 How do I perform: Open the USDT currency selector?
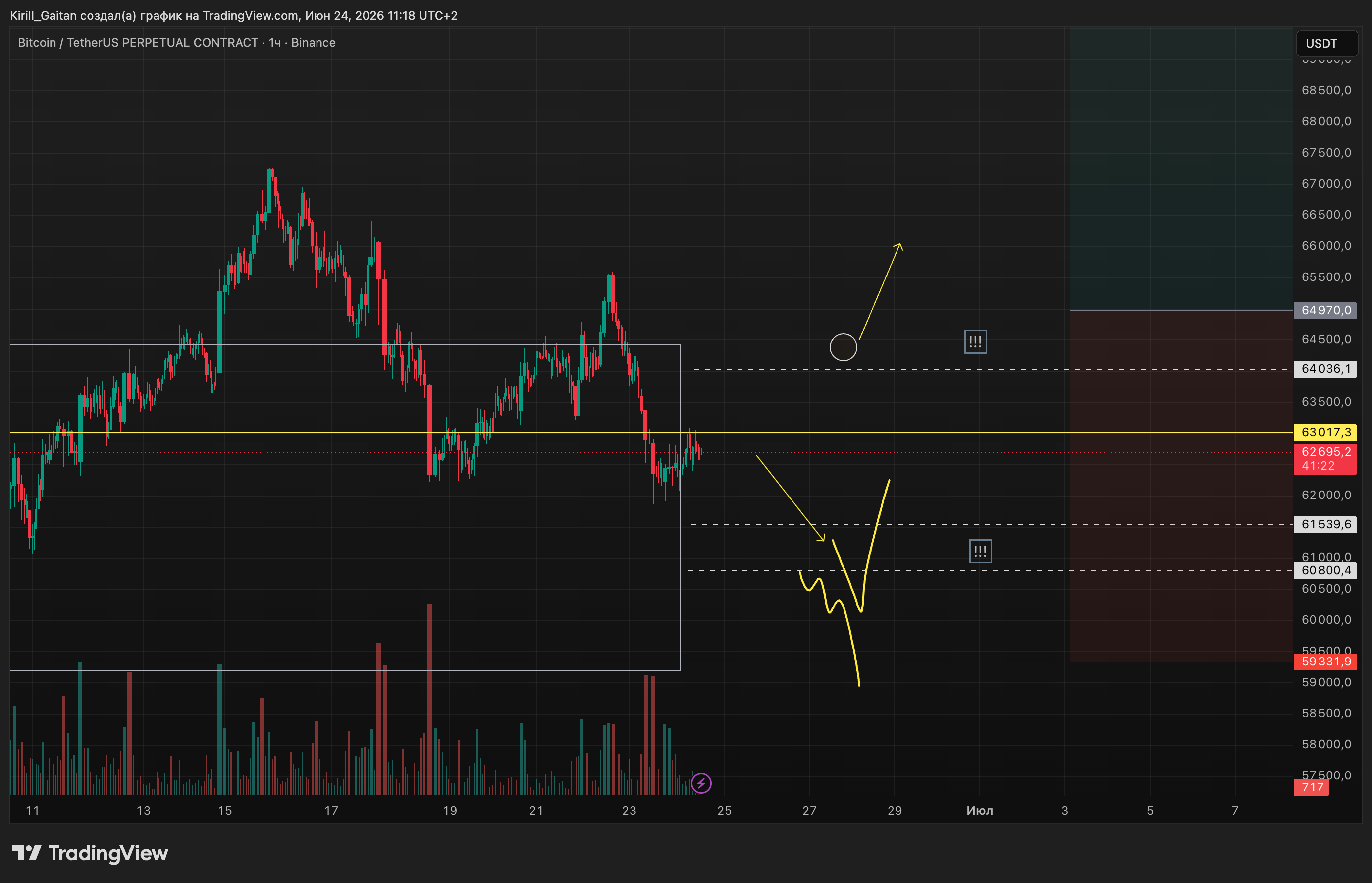coord(1326,44)
